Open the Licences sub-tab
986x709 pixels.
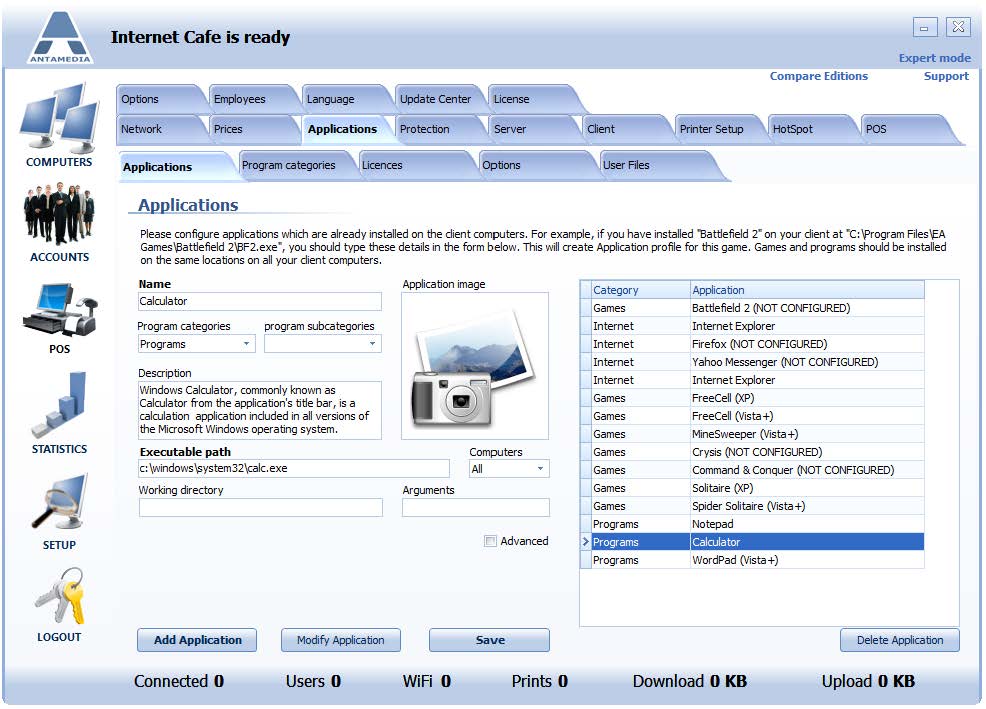(x=387, y=163)
